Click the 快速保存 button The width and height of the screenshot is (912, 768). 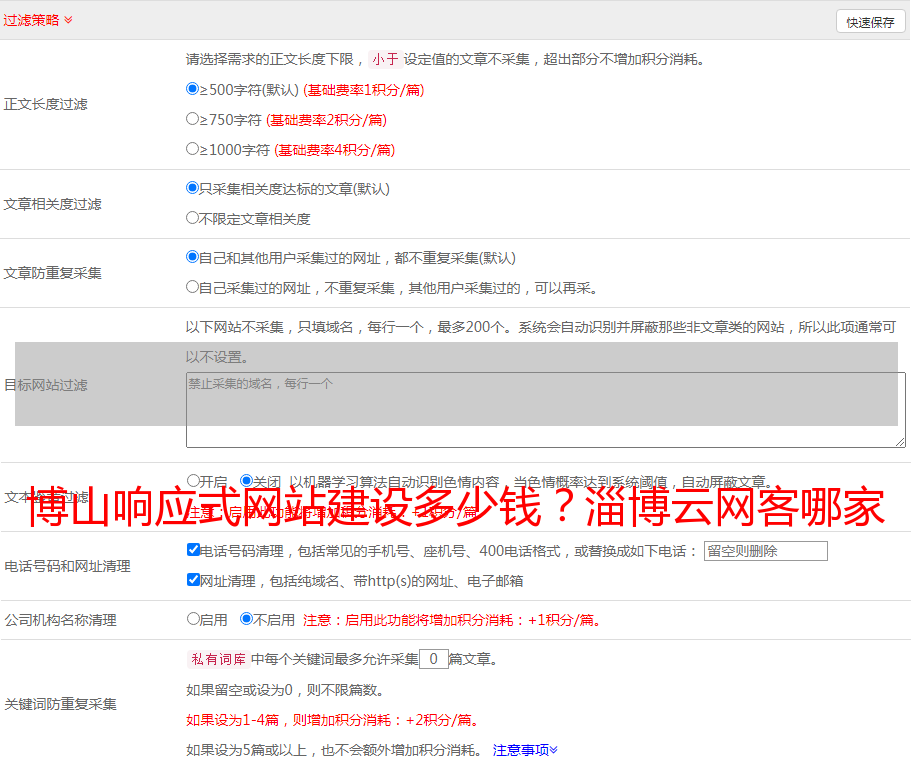click(870, 22)
